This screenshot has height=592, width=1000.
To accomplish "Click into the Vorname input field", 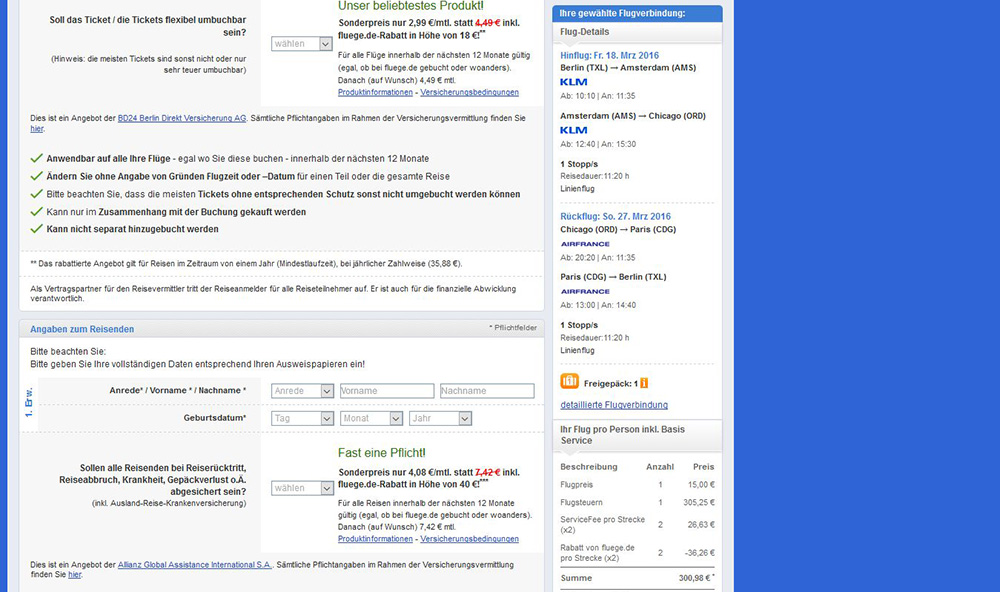I will tap(386, 391).
